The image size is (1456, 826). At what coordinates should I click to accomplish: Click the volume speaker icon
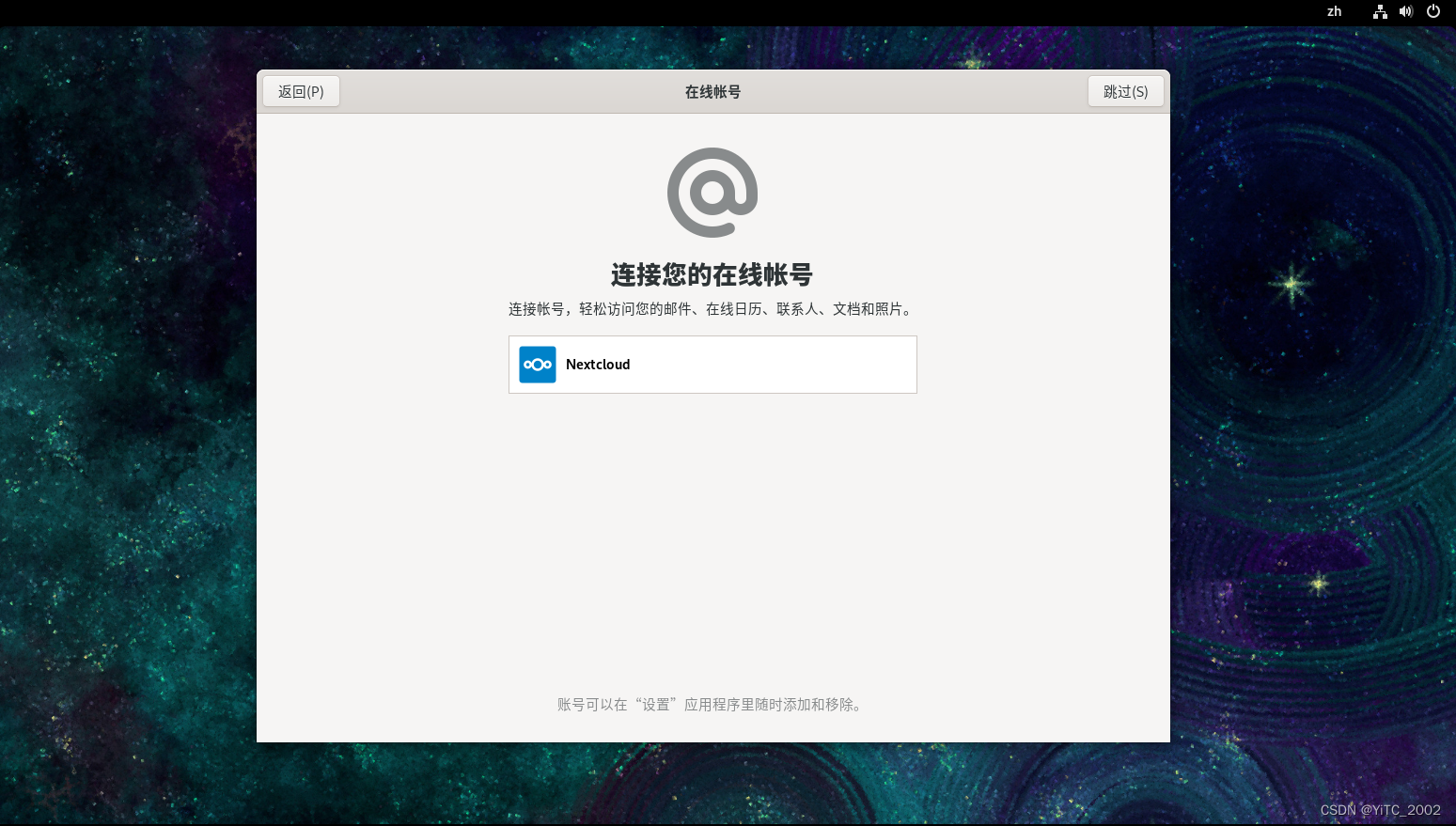[1406, 11]
